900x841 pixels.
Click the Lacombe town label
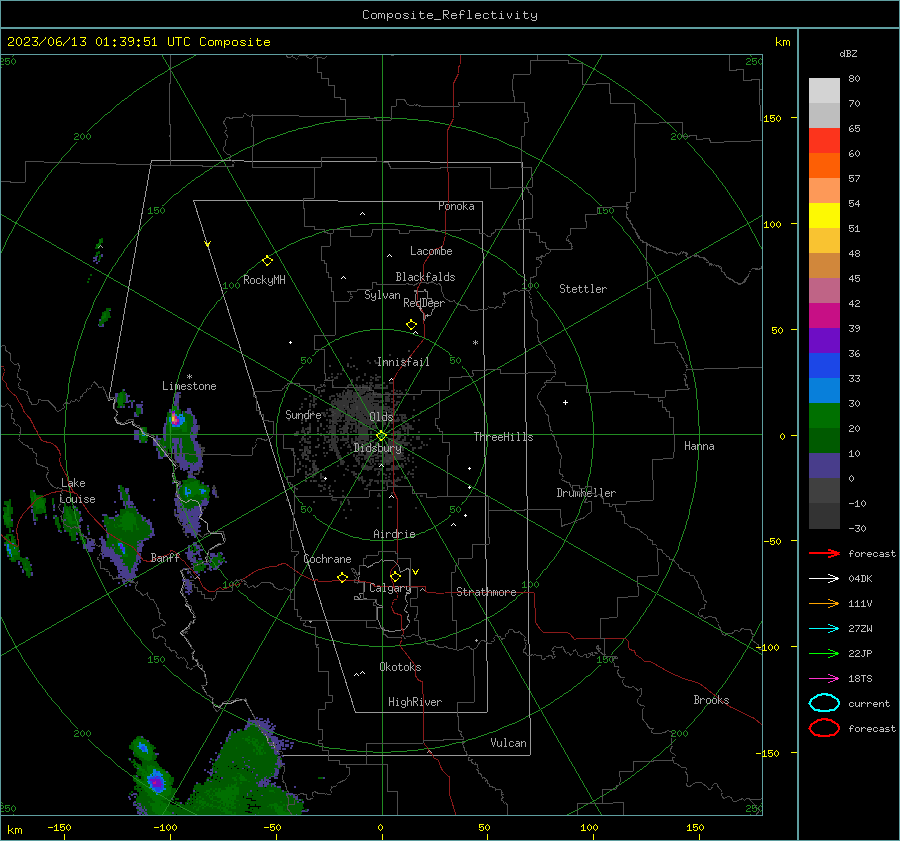pos(431,251)
